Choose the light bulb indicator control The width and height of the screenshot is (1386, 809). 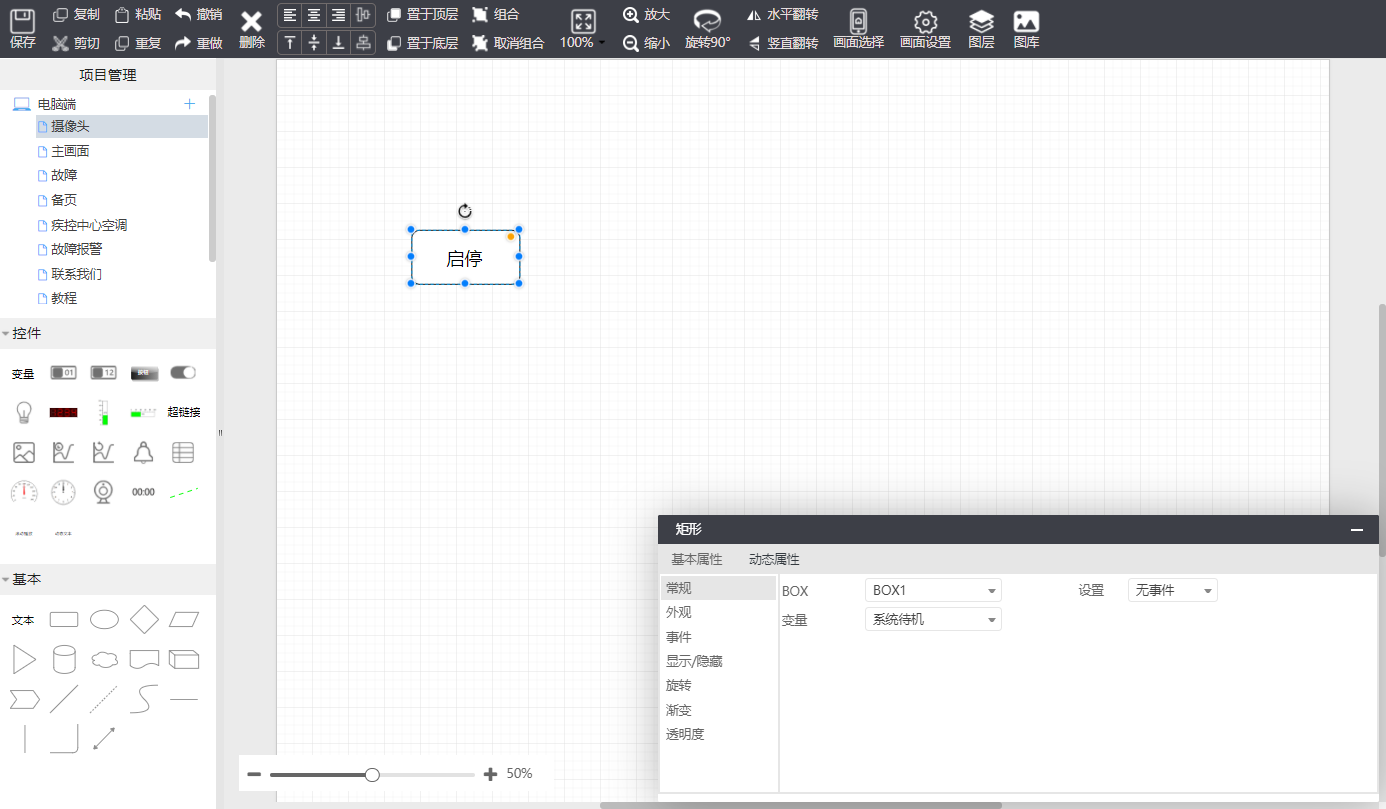coord(23,412)
